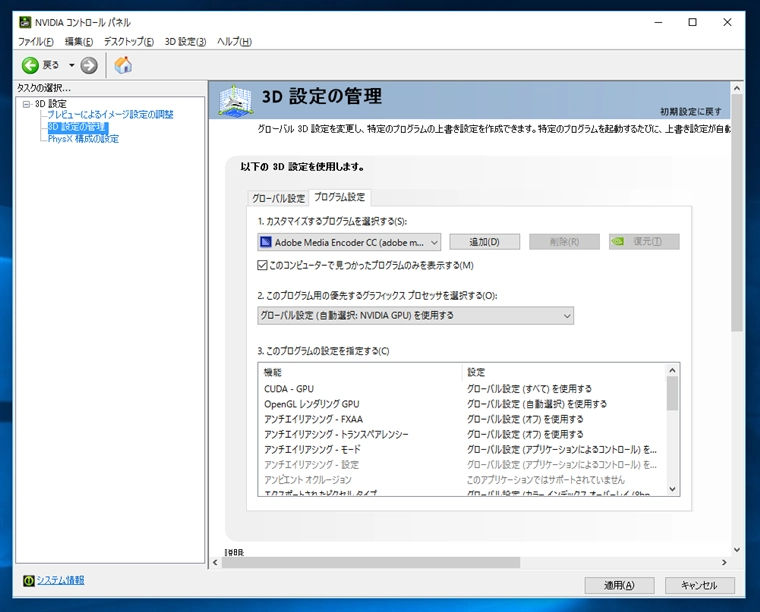Open the ファイル(F) menu
This screenshot has height=612, width=760.
(35, 42)
